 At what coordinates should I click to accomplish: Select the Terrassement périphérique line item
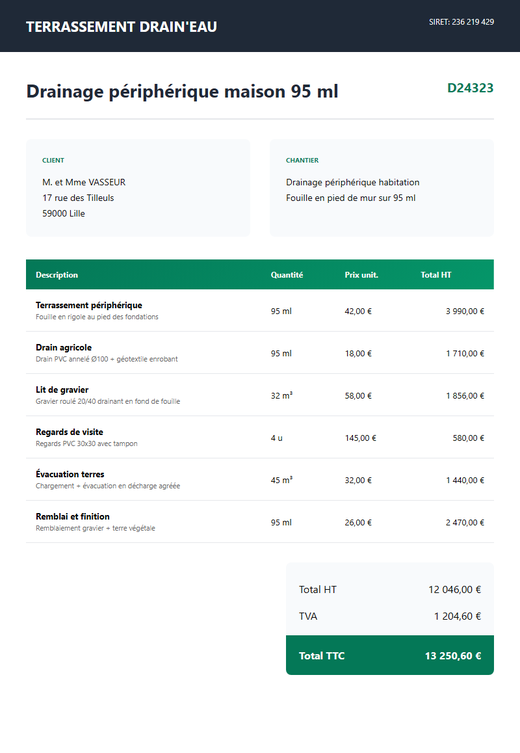pyautogui.click(x=260, y=310)
